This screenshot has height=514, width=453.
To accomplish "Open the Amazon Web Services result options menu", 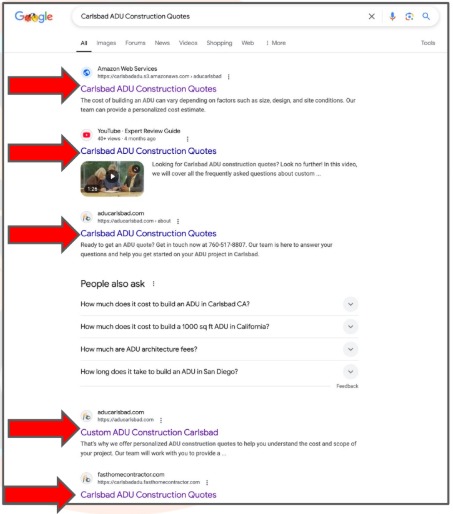I will click(x=228, y=77).
